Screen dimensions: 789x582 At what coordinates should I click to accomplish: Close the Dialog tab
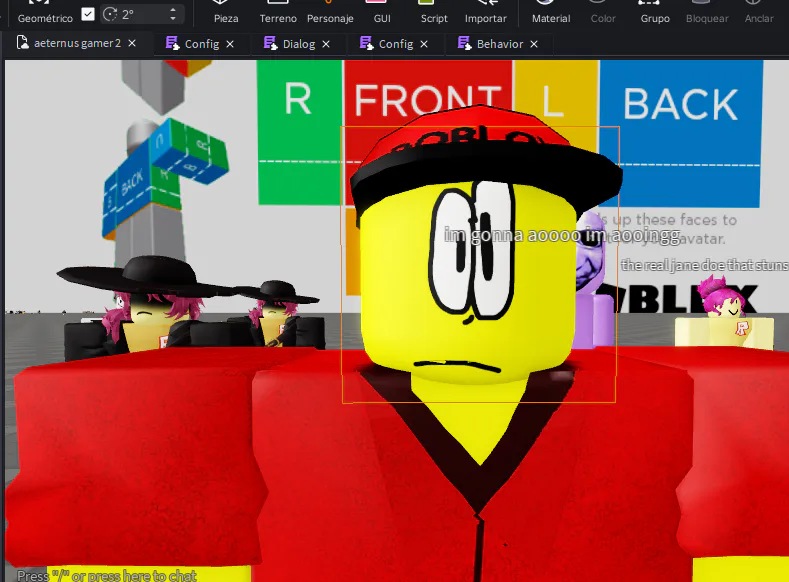(326, 44)
